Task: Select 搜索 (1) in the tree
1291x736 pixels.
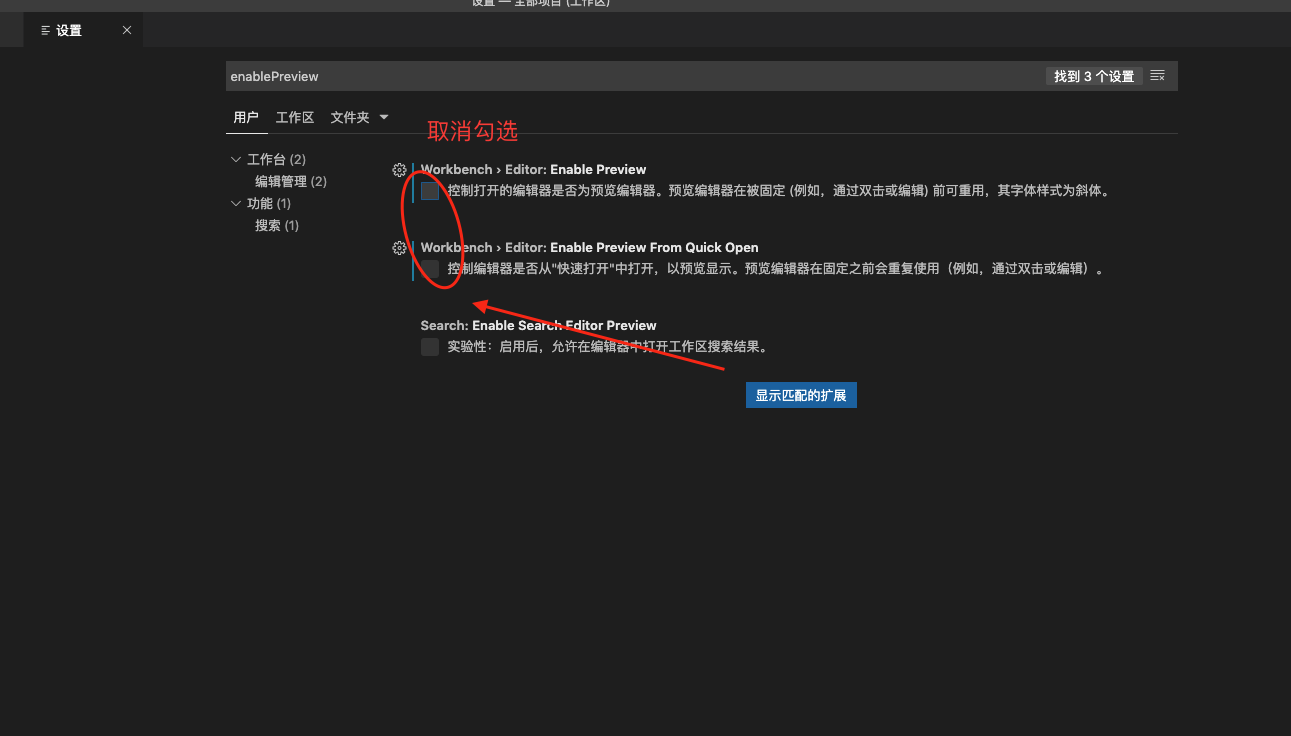Action: tap(277, 225)
